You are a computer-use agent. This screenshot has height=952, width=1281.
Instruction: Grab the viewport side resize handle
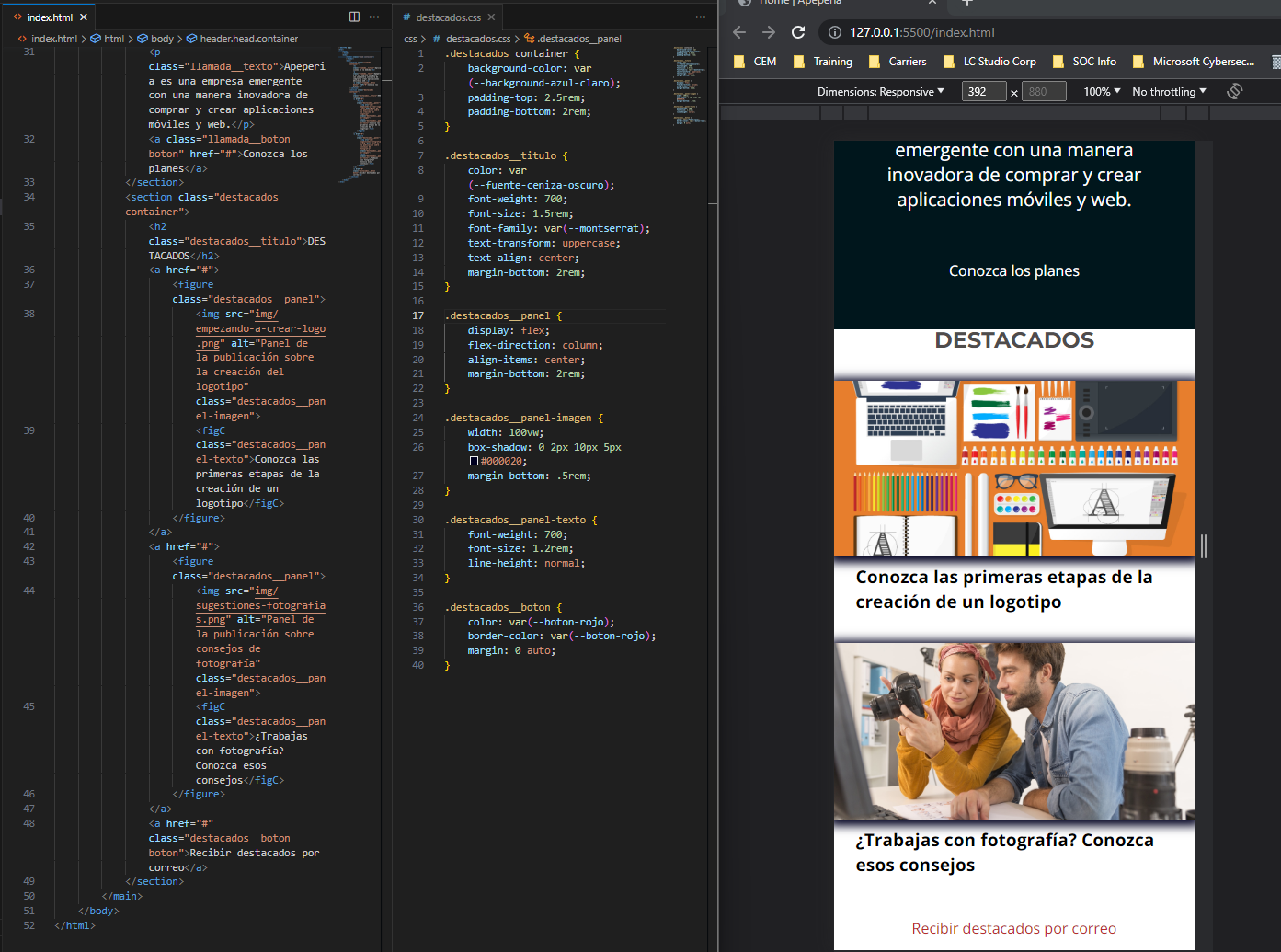click(x=1203, y=545)
